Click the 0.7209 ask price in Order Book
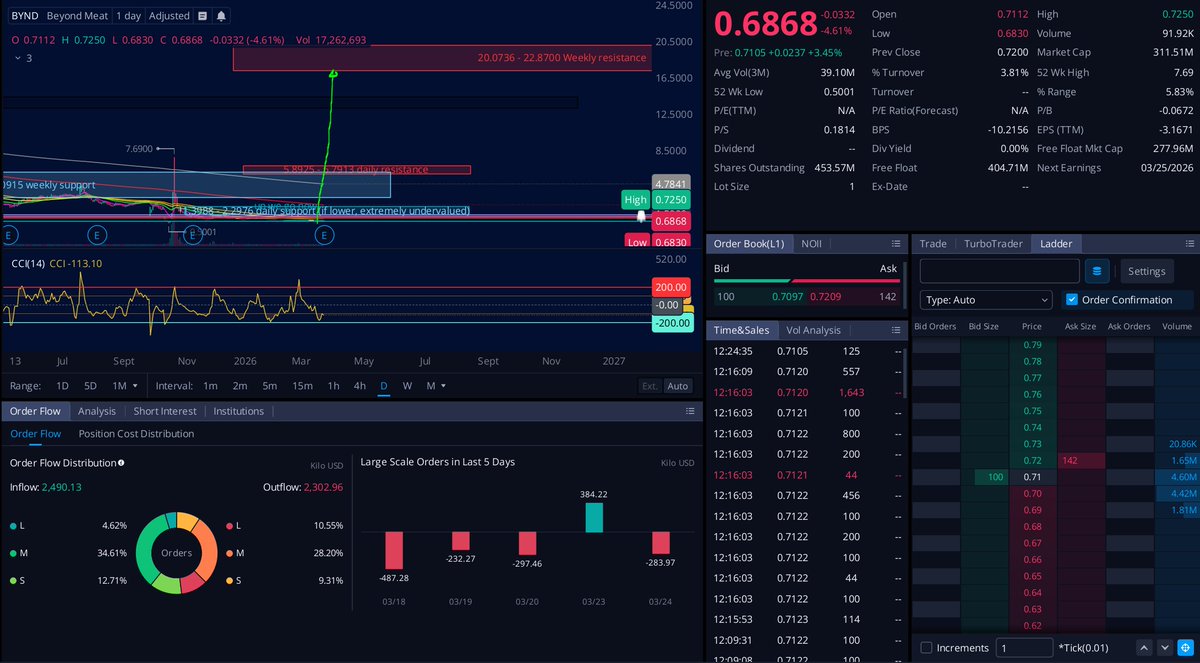 coord(825,297)
